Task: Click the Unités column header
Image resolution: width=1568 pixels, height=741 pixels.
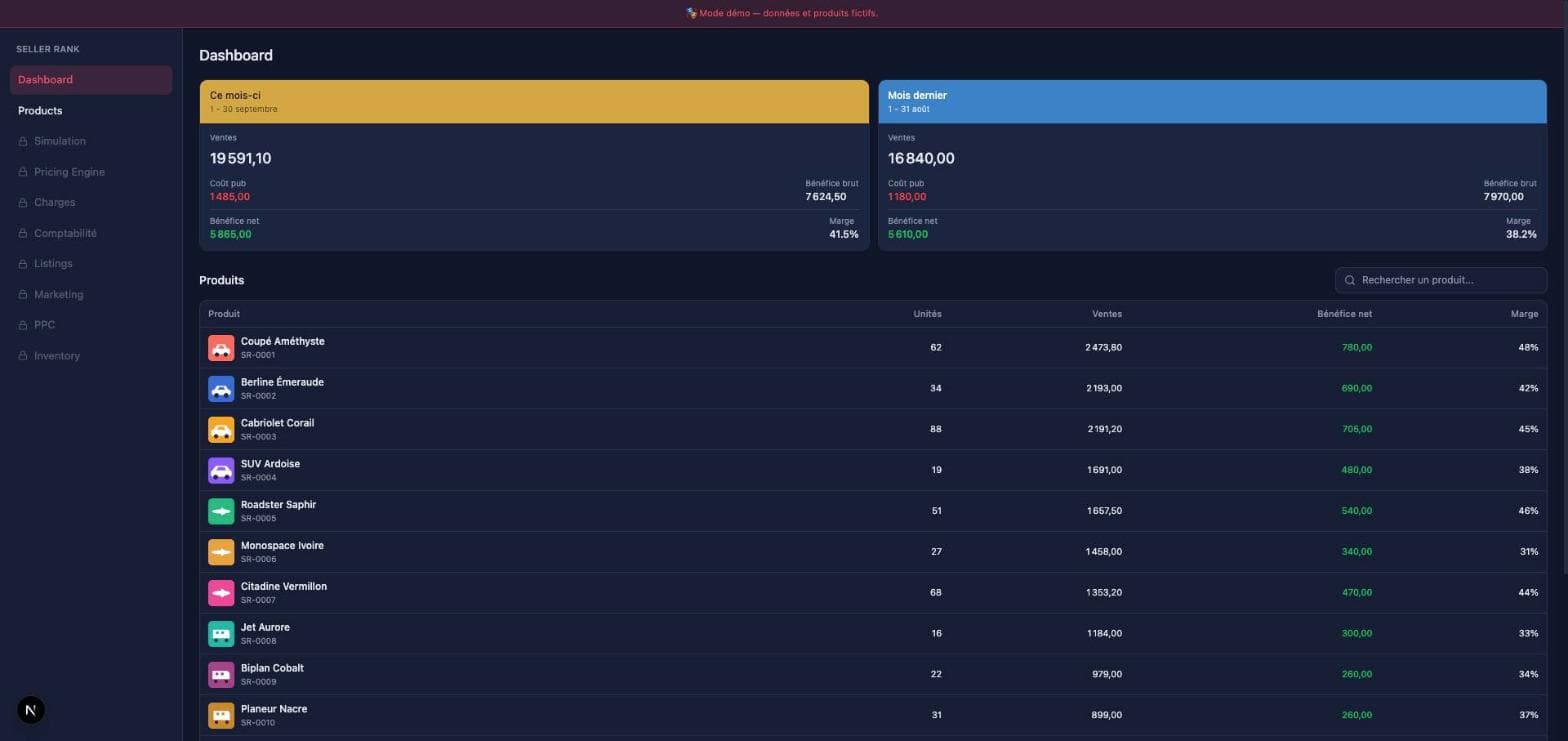Action: pyautogui.click(x=927, y=314)
